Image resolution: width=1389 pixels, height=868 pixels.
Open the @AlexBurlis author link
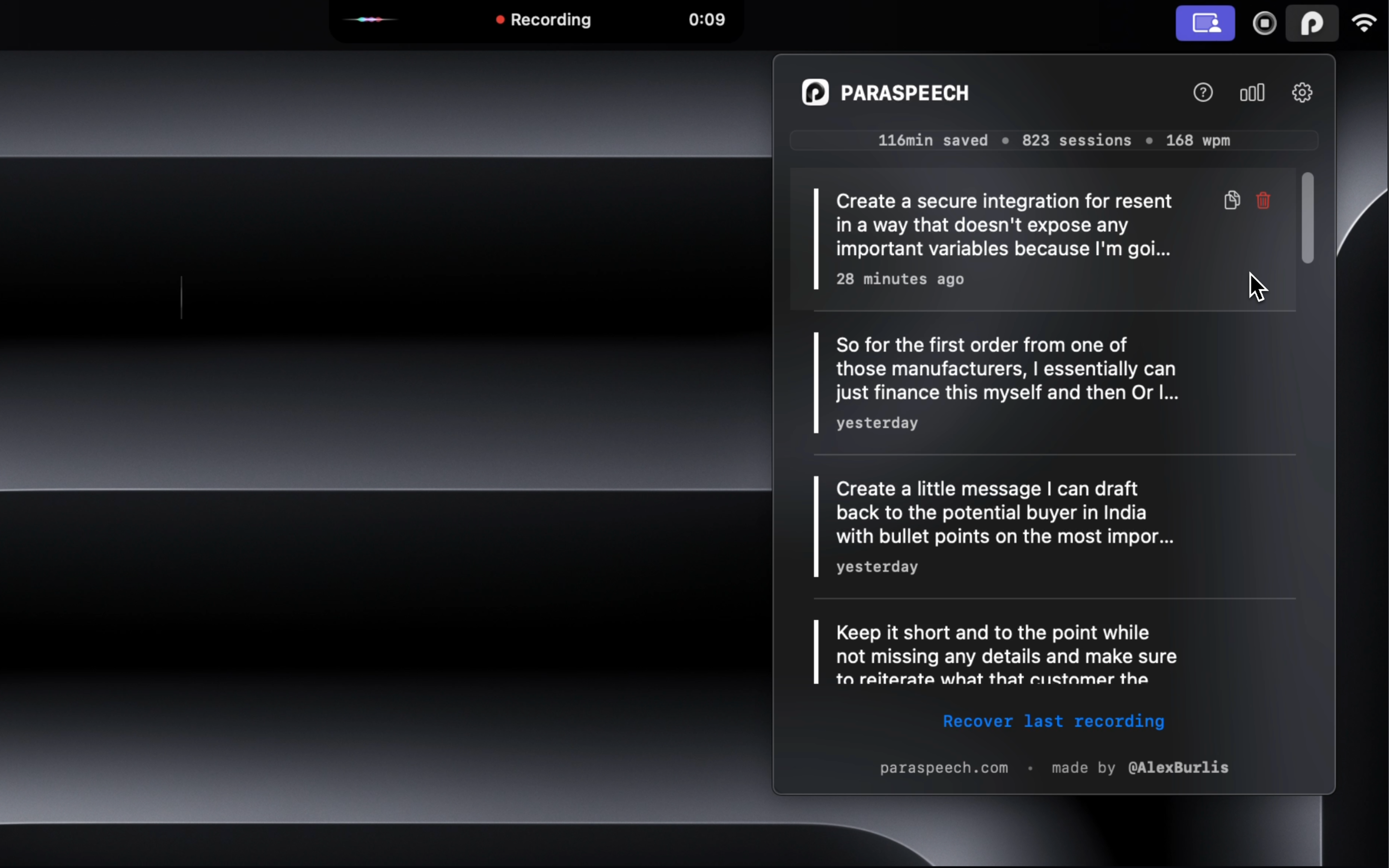1178,768
